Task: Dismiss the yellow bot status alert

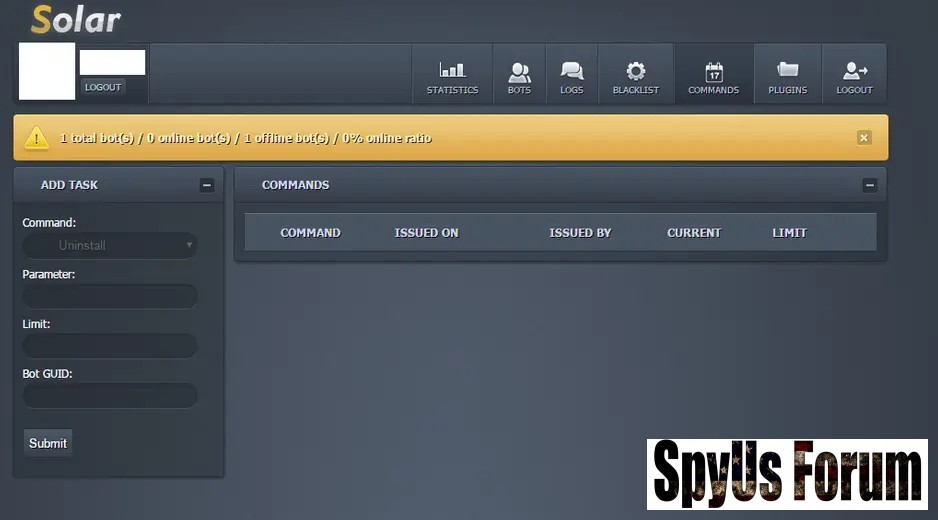Action: (864, 138)
